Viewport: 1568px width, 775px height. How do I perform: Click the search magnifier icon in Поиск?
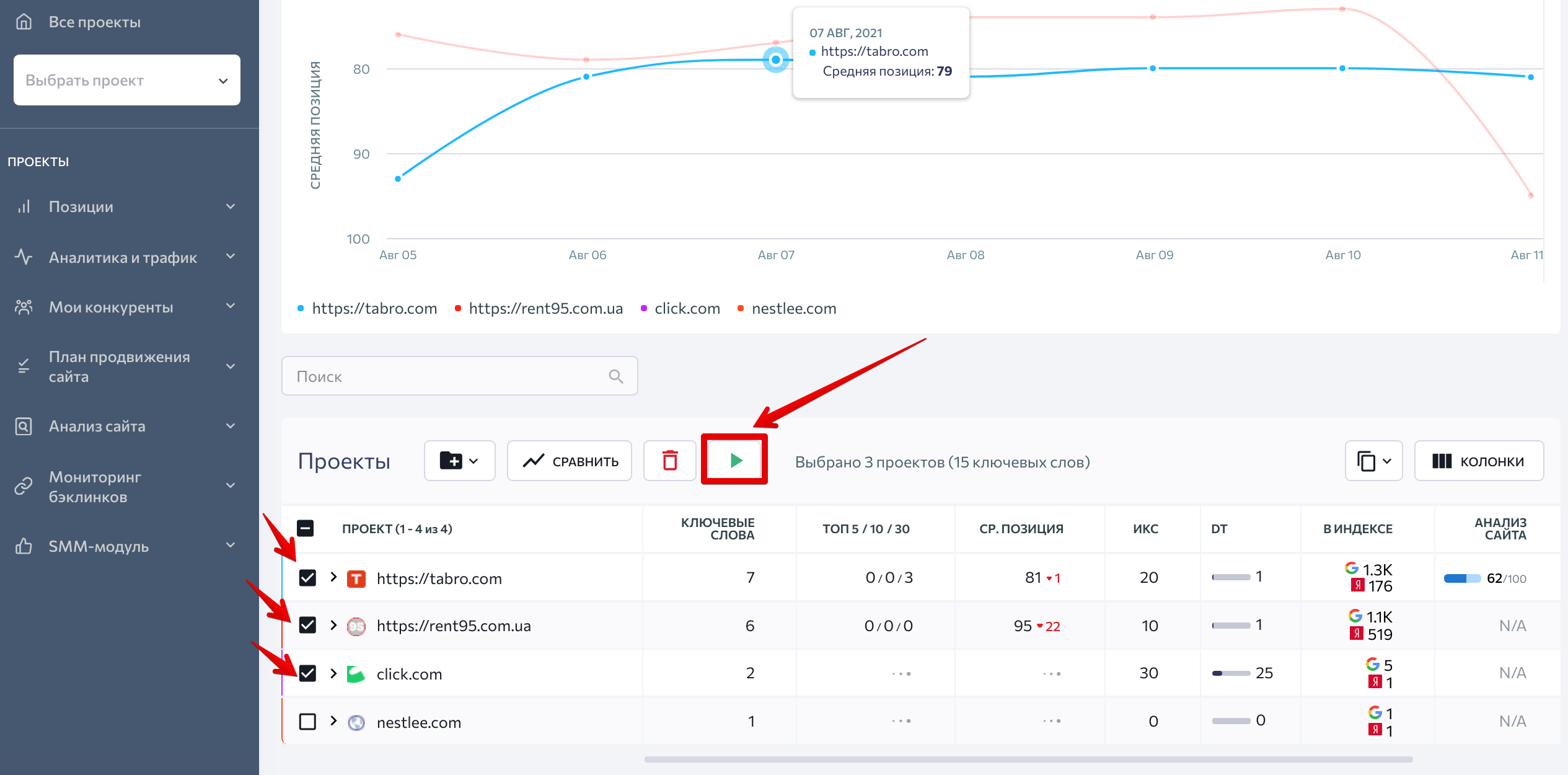click(615, 376)
